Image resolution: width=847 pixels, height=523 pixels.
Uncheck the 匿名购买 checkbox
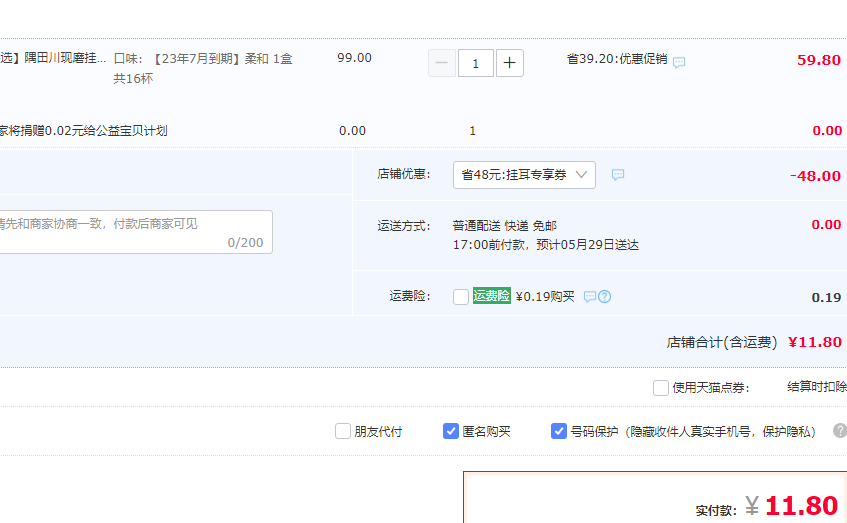pyautogui.click(x=451, y=431)
